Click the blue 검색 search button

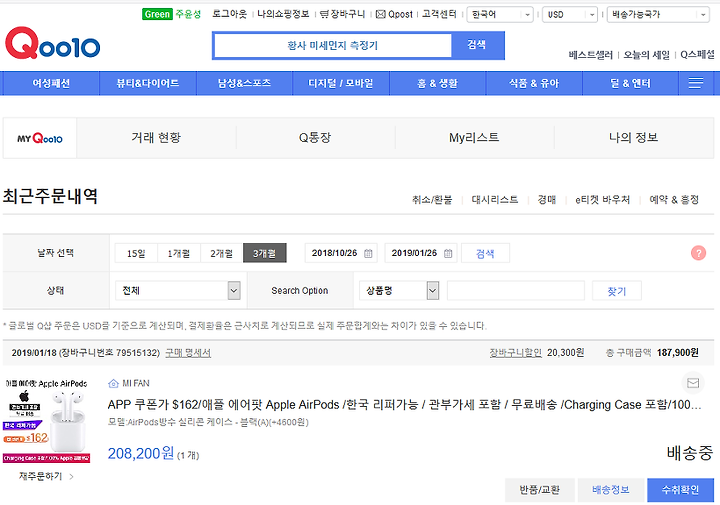pos(477,45)
